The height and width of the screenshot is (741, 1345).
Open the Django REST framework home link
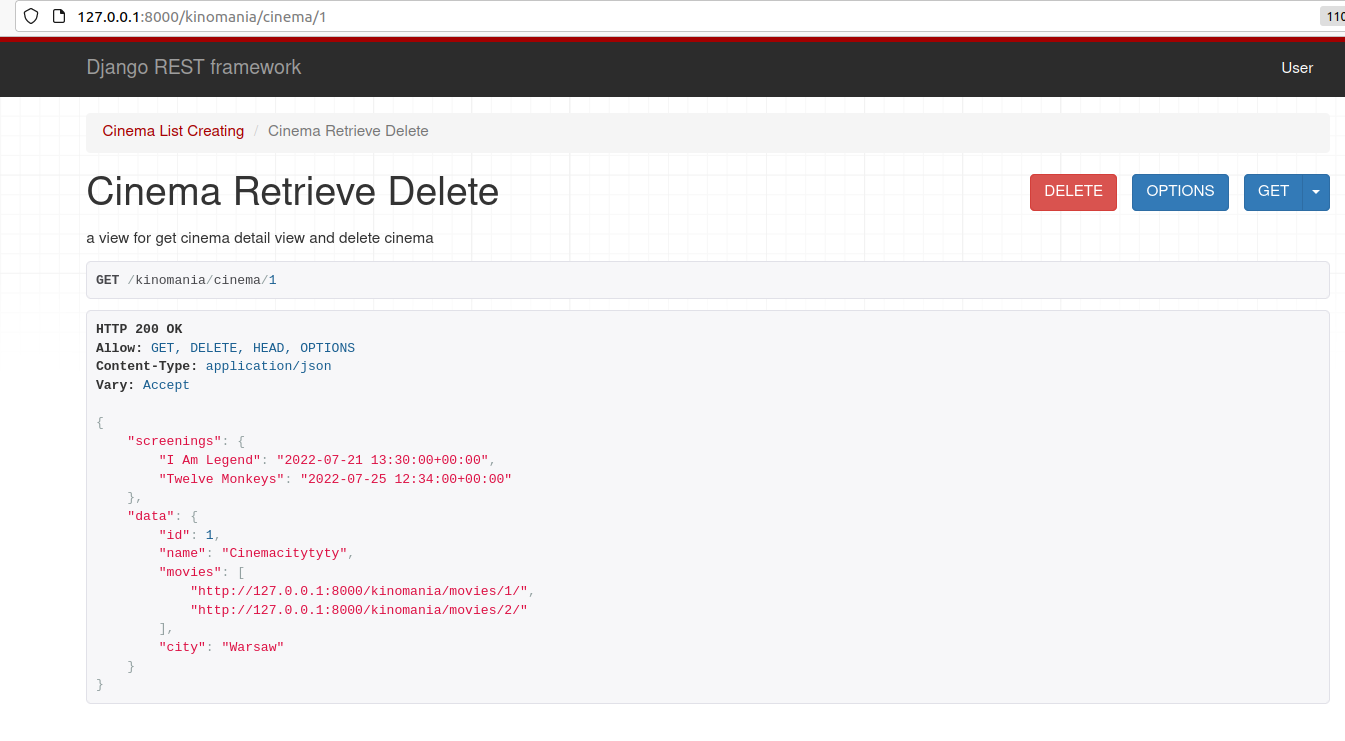[x=193, y=67]
